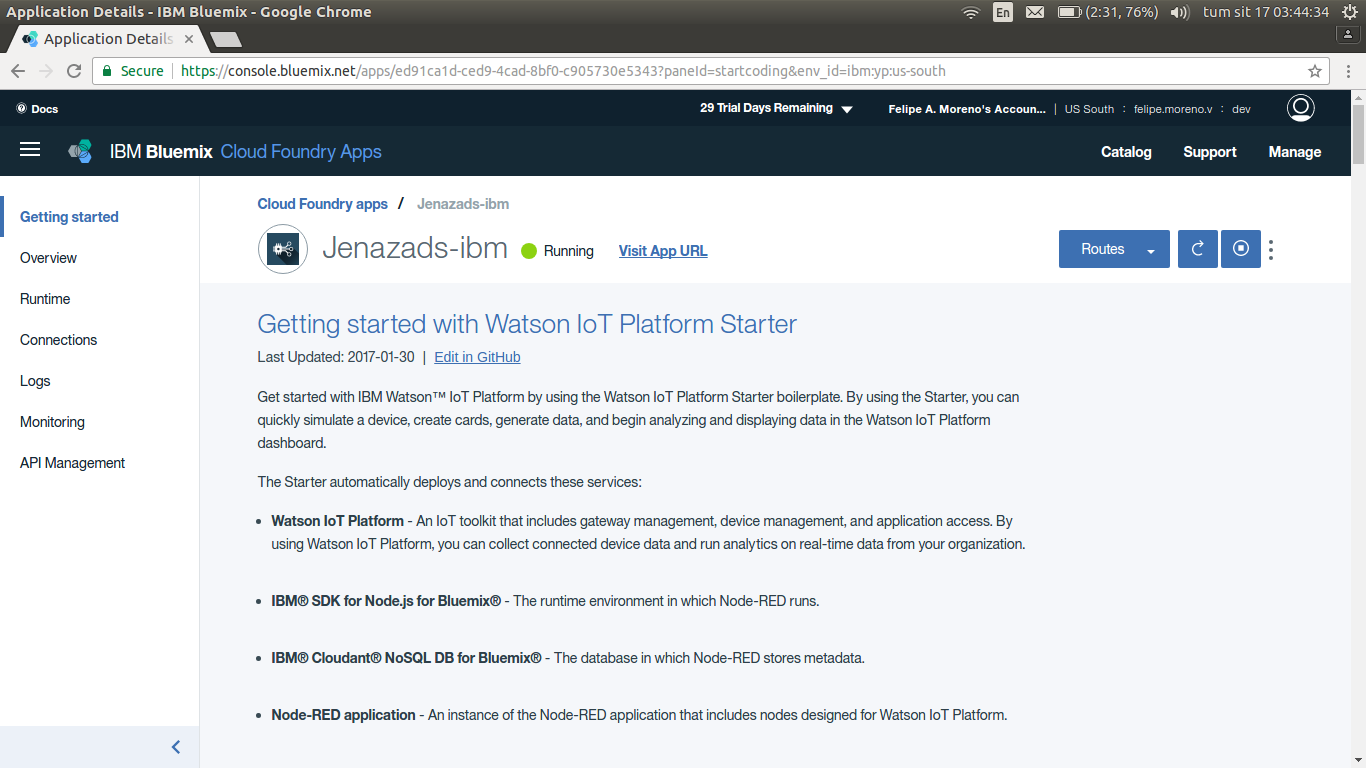The width and height of the screenshot is (1366, 768).
Task: Open the user profile avatar icon
Action: [x=1300, y=108]
